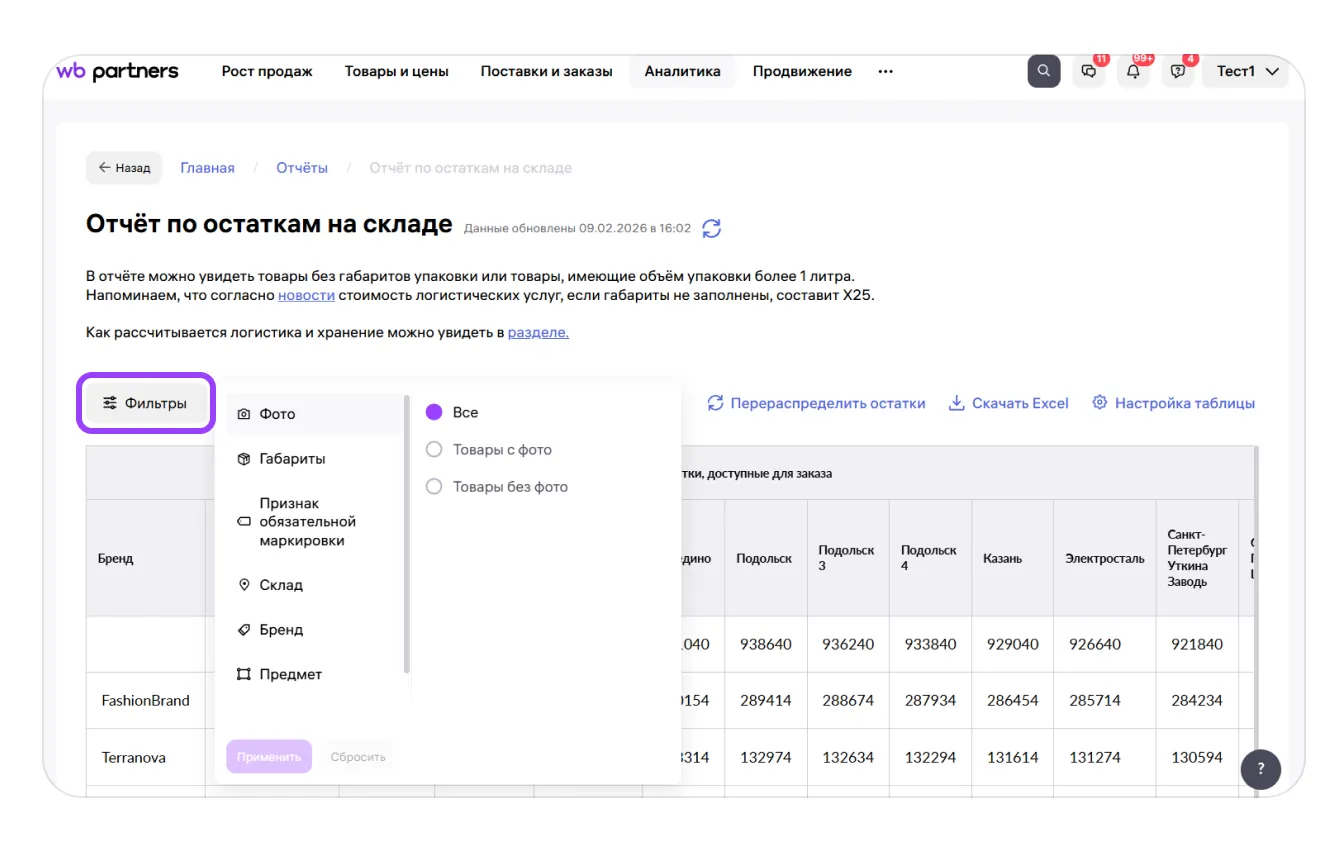This screenshot has height=852, width=1344.
Task: Open the Аналитика menu item
Action: tap(682, 71)
